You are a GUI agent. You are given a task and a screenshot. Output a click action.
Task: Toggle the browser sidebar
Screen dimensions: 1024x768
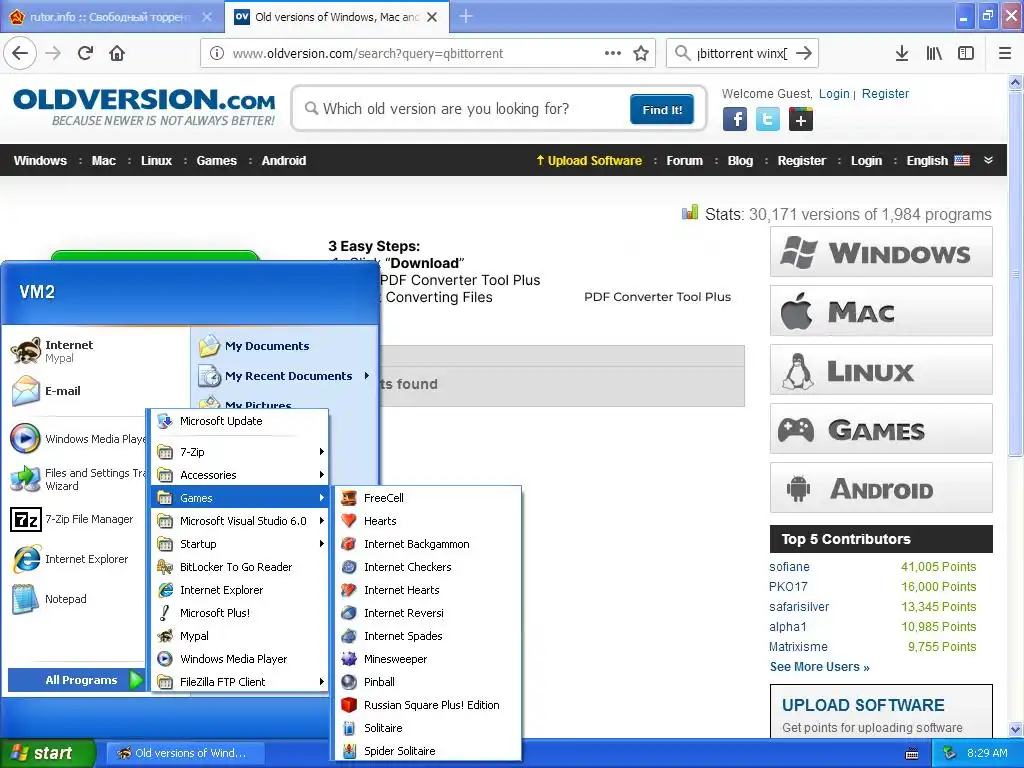point(966,54)
